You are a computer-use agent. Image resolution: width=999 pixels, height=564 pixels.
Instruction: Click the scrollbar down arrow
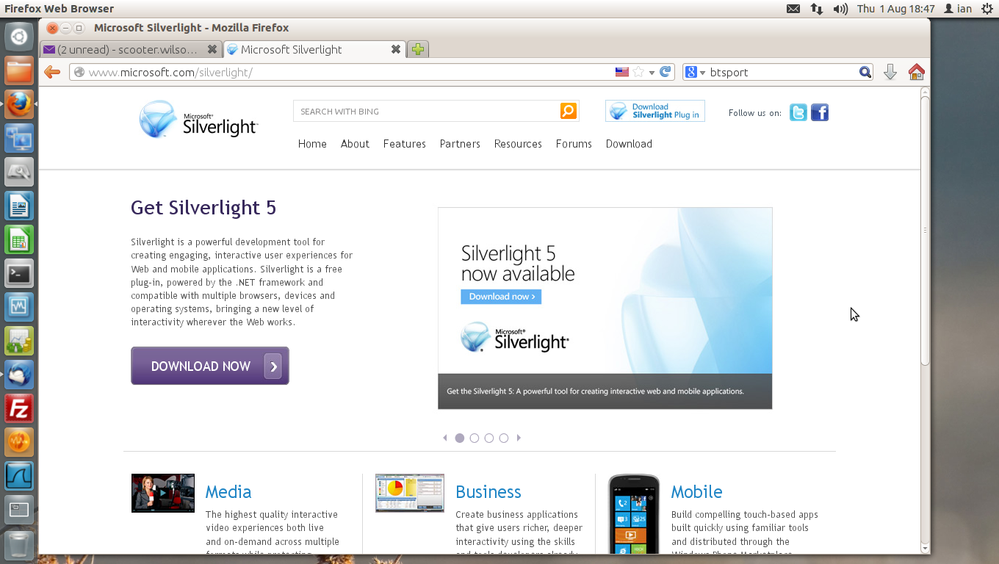925,549
